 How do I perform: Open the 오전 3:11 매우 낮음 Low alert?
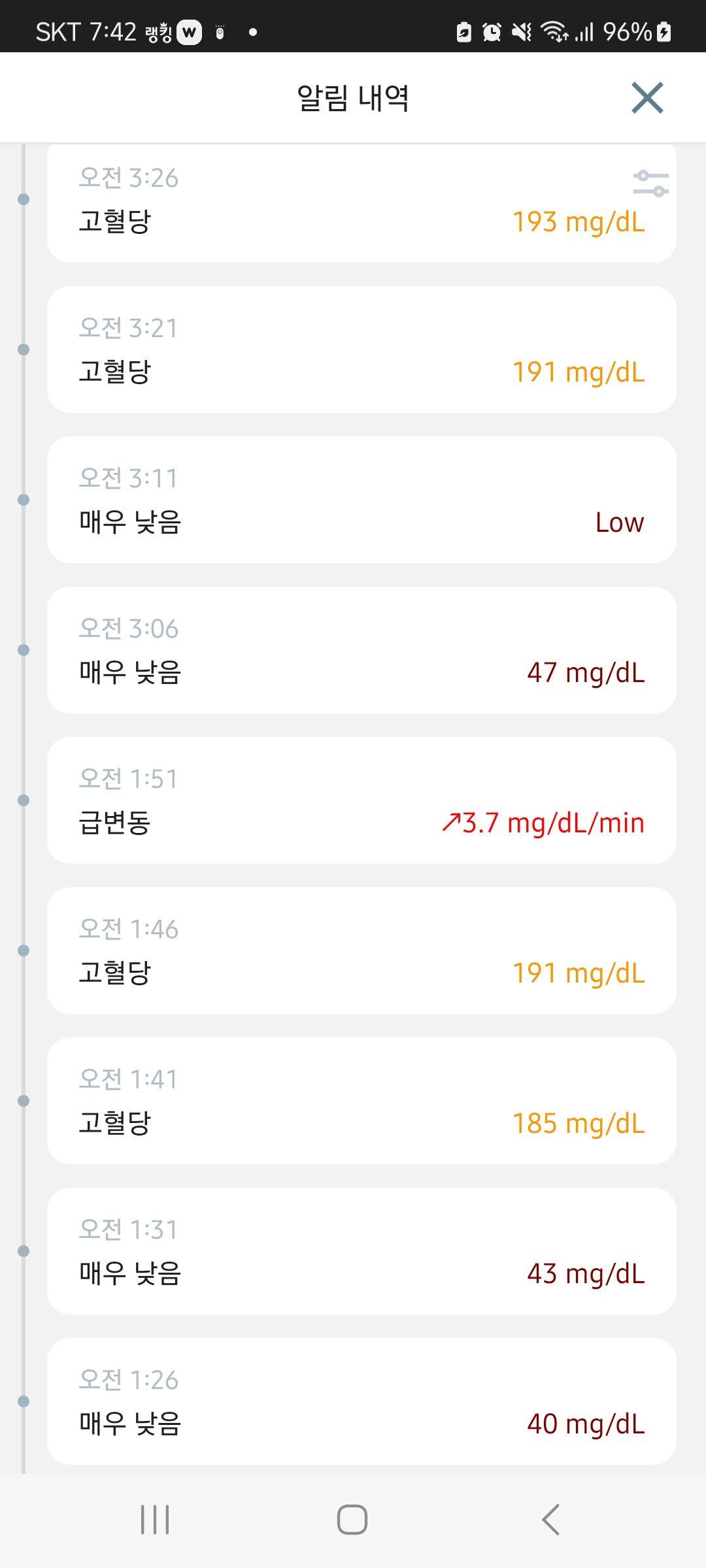361,500
